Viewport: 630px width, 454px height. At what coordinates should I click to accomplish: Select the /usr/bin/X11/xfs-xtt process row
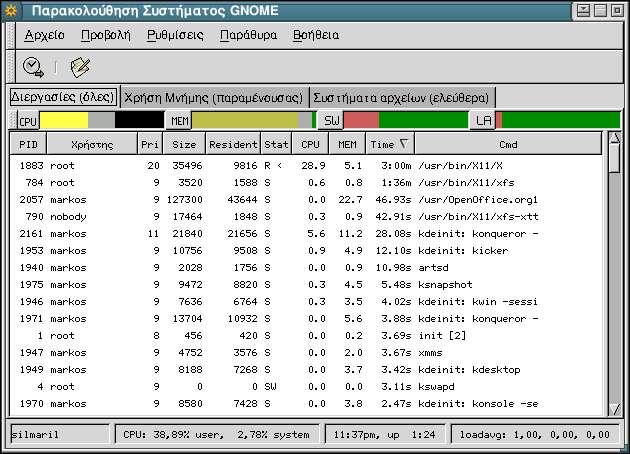tap(306, 217)
